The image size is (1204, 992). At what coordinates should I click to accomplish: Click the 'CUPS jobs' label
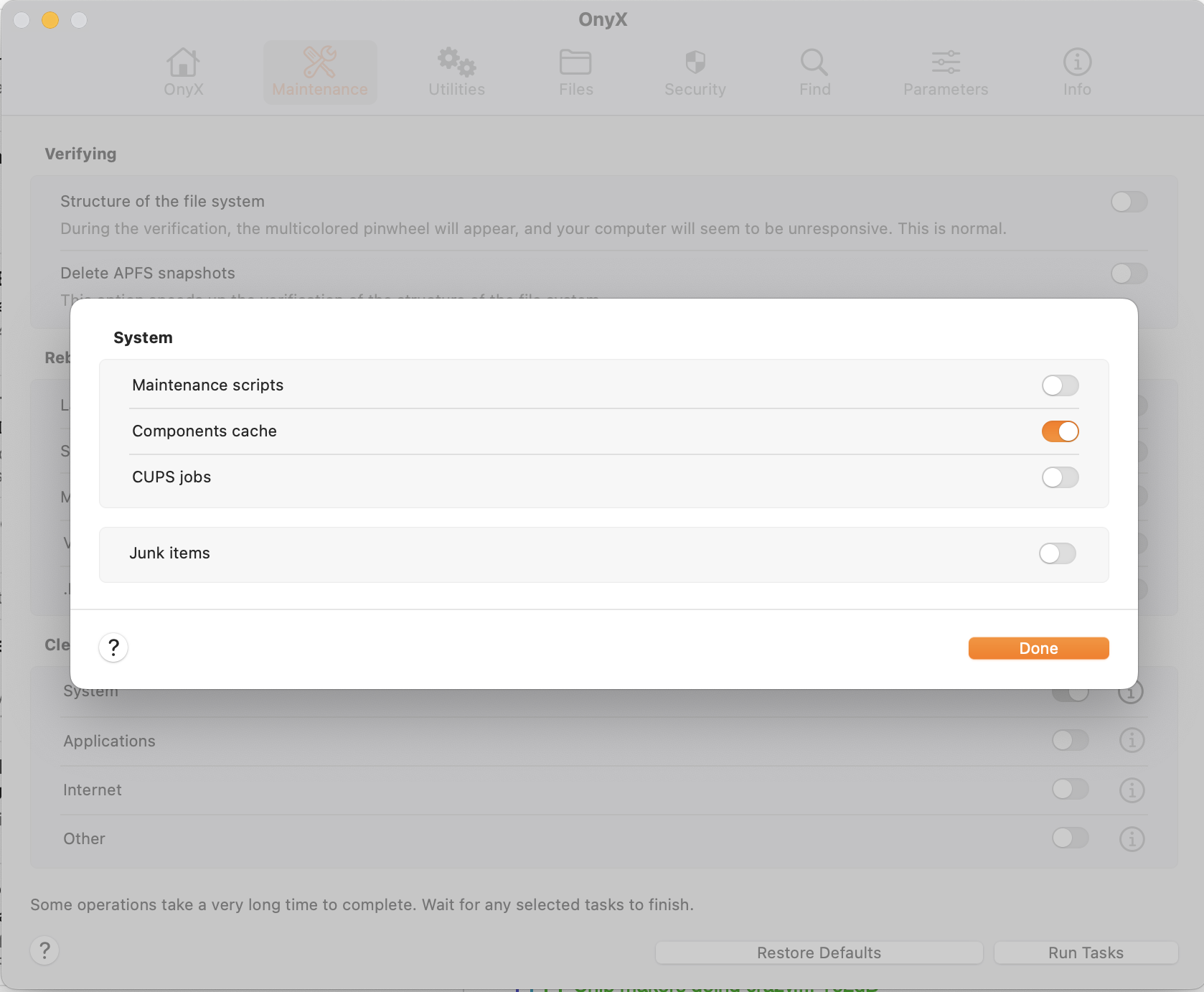(x=171, y=477)
